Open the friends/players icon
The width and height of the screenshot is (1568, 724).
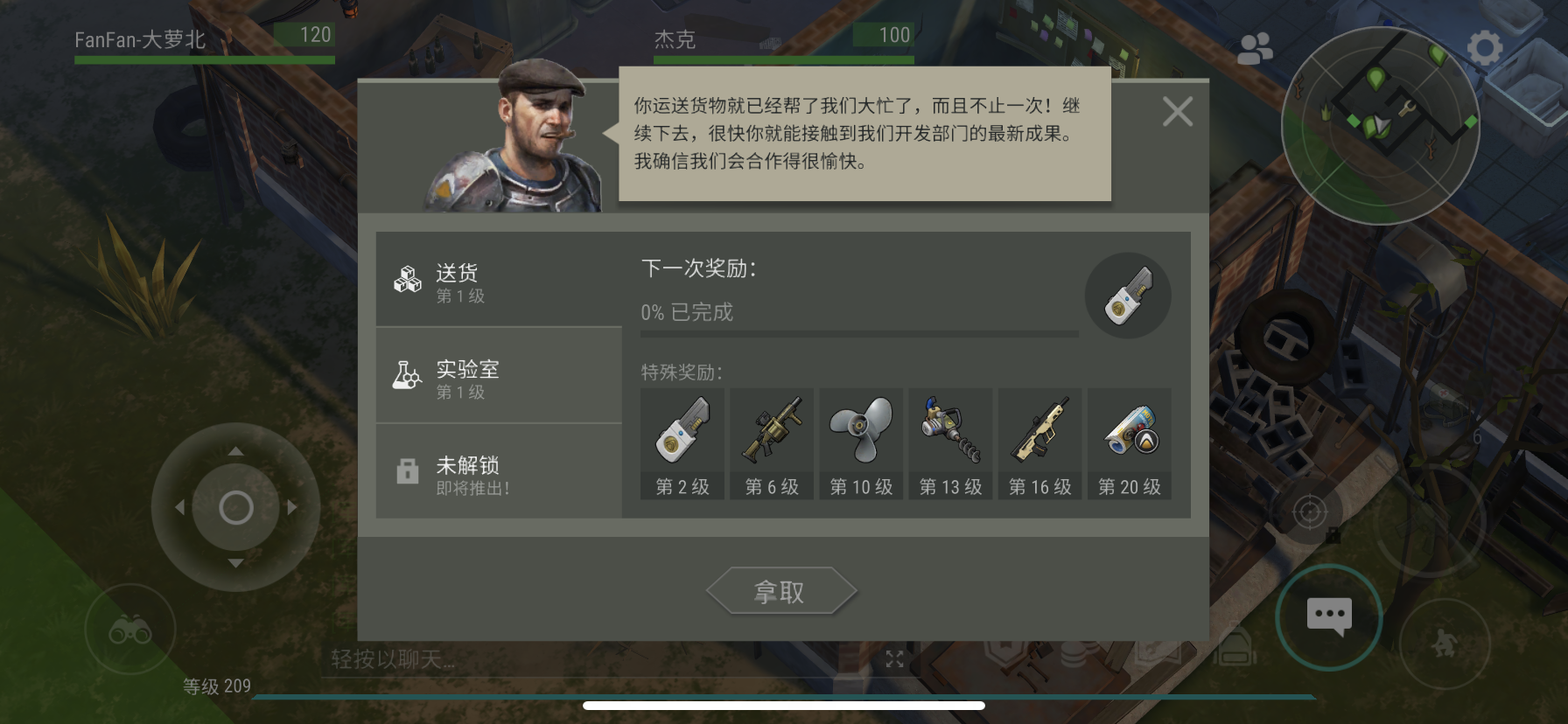coord(1255,49)
